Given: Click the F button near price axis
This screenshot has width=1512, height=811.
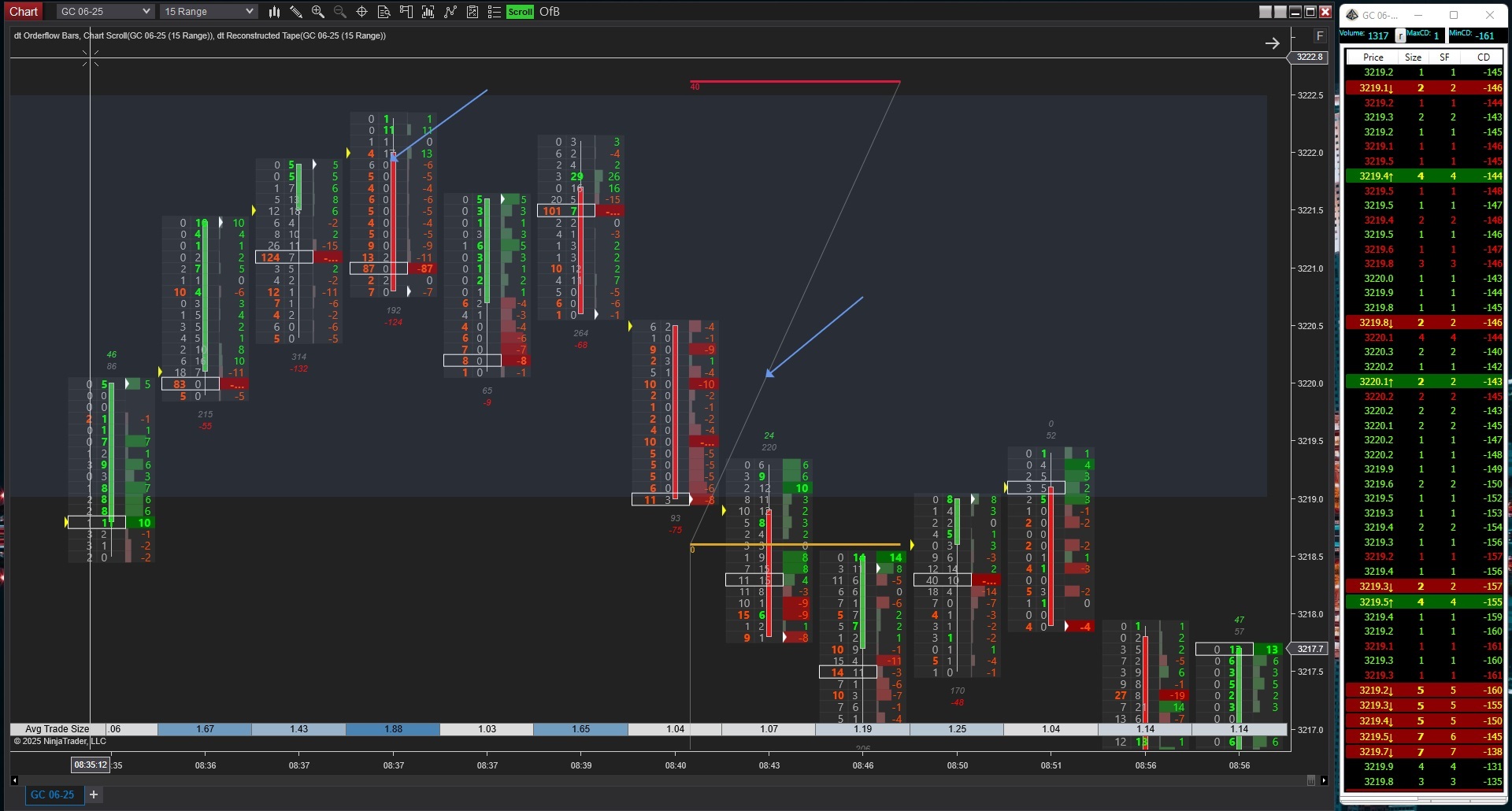Looking at the screenshot, I should point(1320,36).
